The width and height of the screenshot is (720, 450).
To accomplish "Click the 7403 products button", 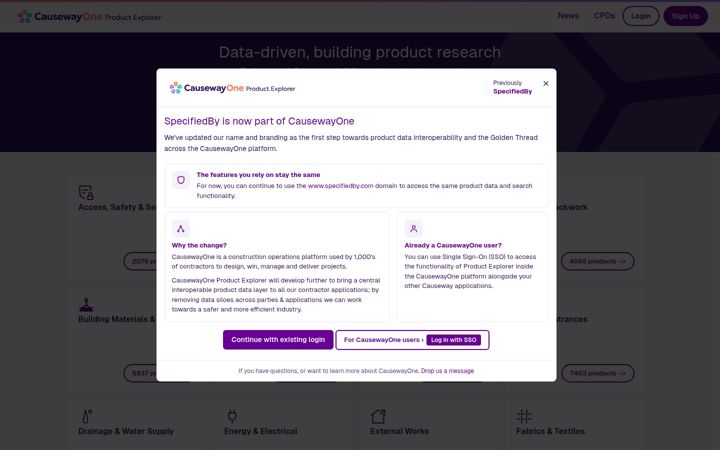I will pos(597,373).
